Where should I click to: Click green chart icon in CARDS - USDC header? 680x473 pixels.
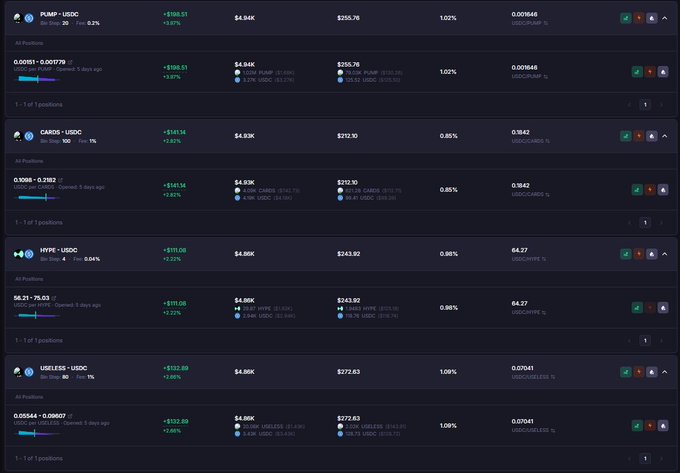625,136
